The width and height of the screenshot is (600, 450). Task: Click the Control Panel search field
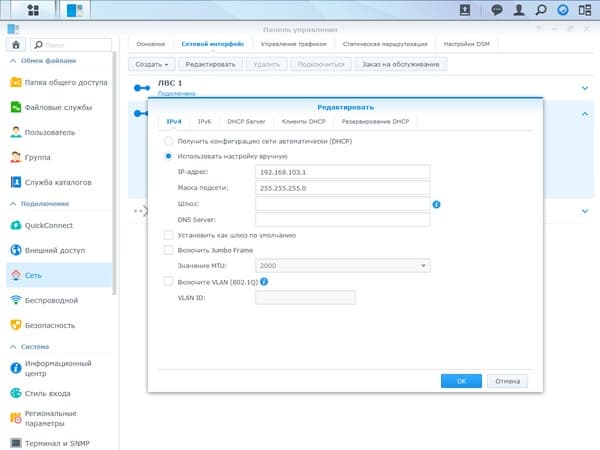(x=71, y=45)
